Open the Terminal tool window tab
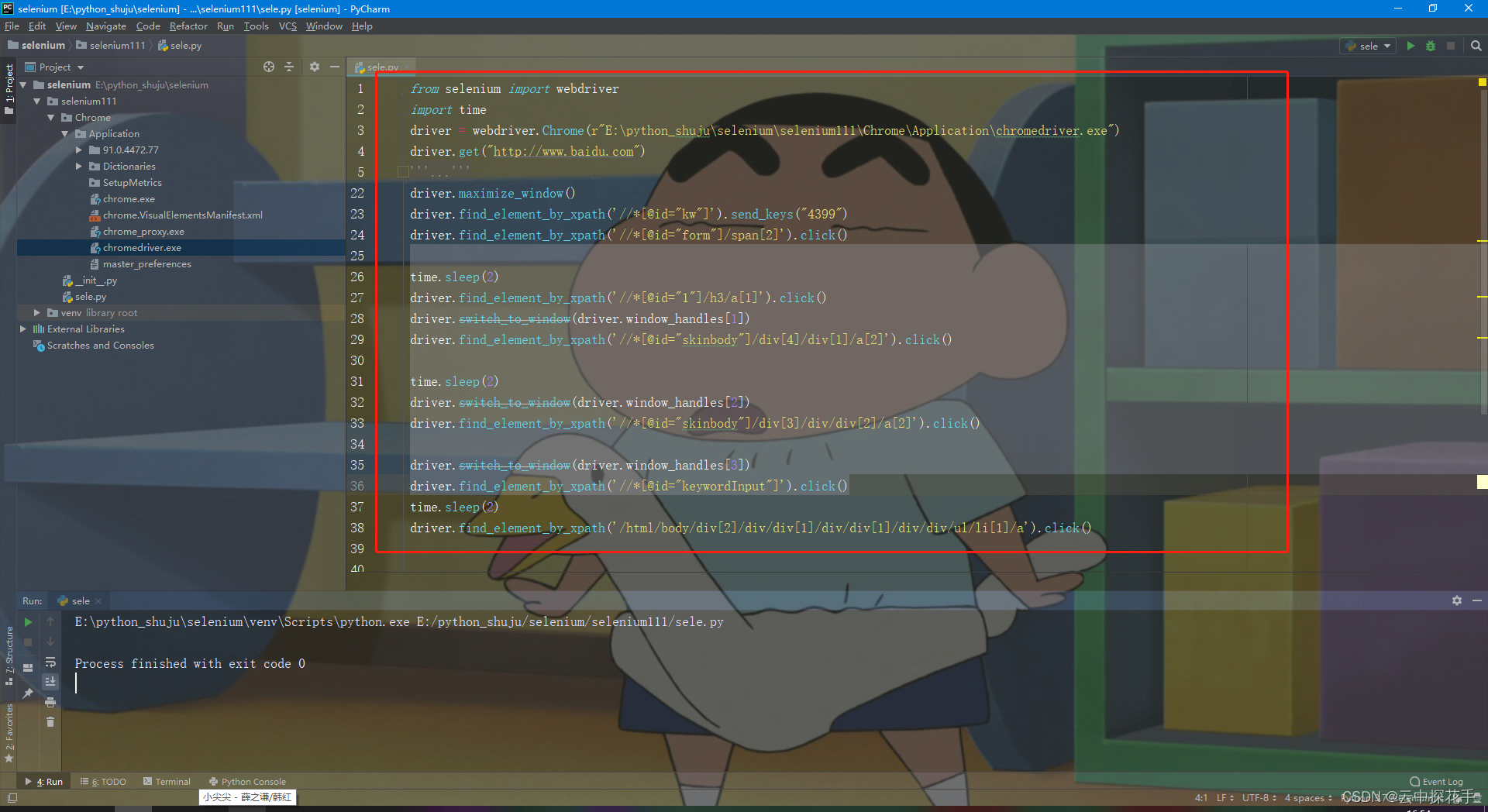The height and width of the screenshot is (812, 1488). [167, 782]
